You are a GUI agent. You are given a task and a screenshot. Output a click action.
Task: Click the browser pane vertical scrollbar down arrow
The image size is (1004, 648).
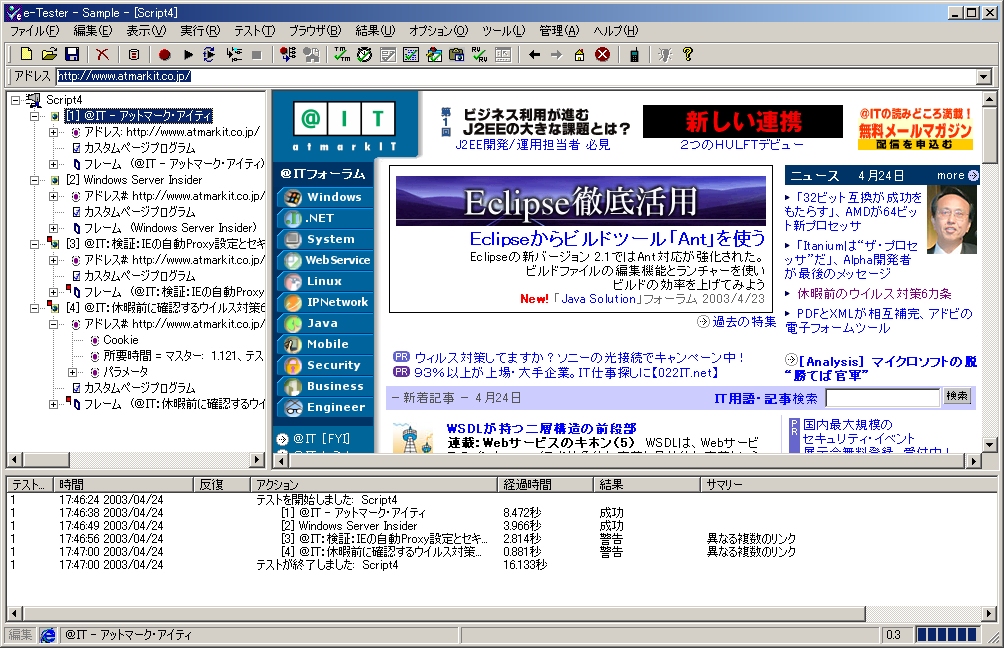(989, 444)
